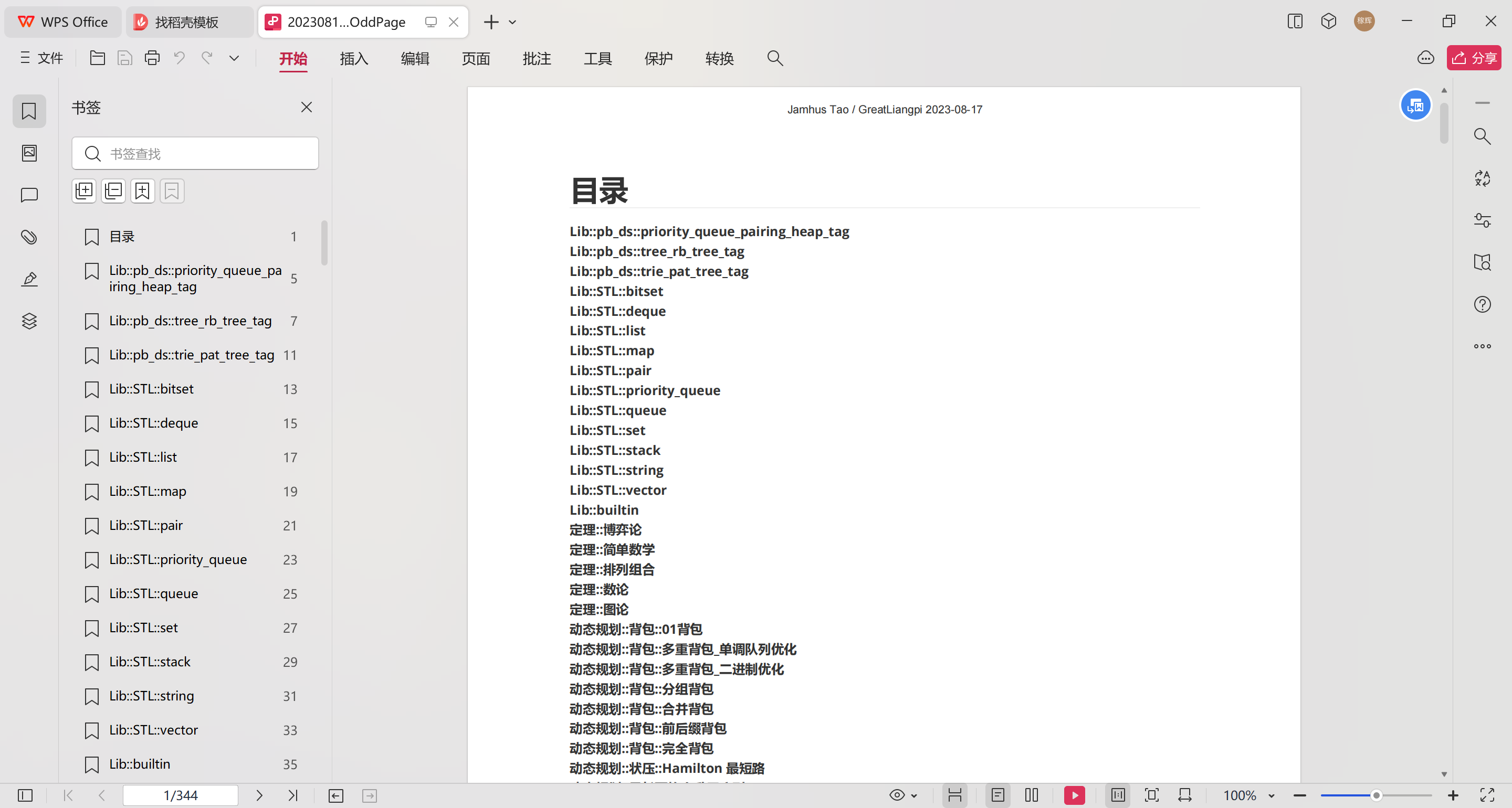1512x808 pixels.
Task: Click the Lib::STL::vector contents link
Action: tap(617, 490)
